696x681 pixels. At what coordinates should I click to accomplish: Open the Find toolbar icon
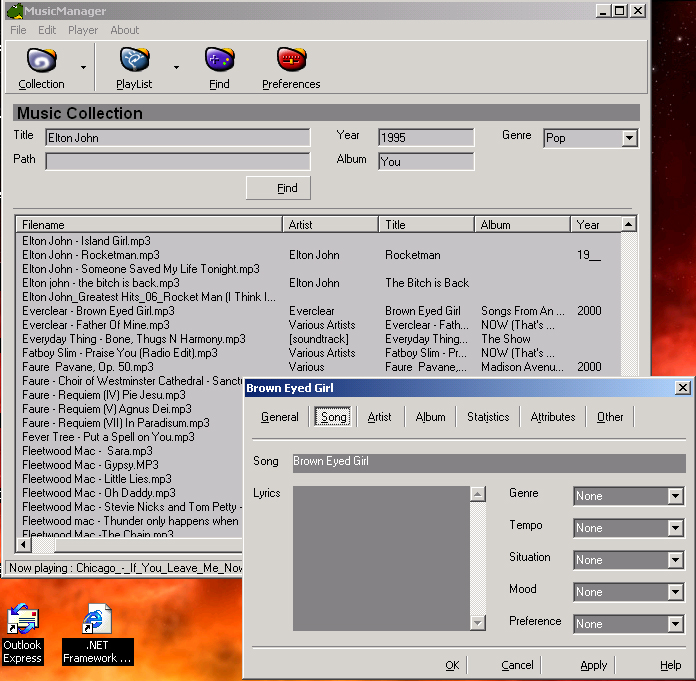point(219,60)
